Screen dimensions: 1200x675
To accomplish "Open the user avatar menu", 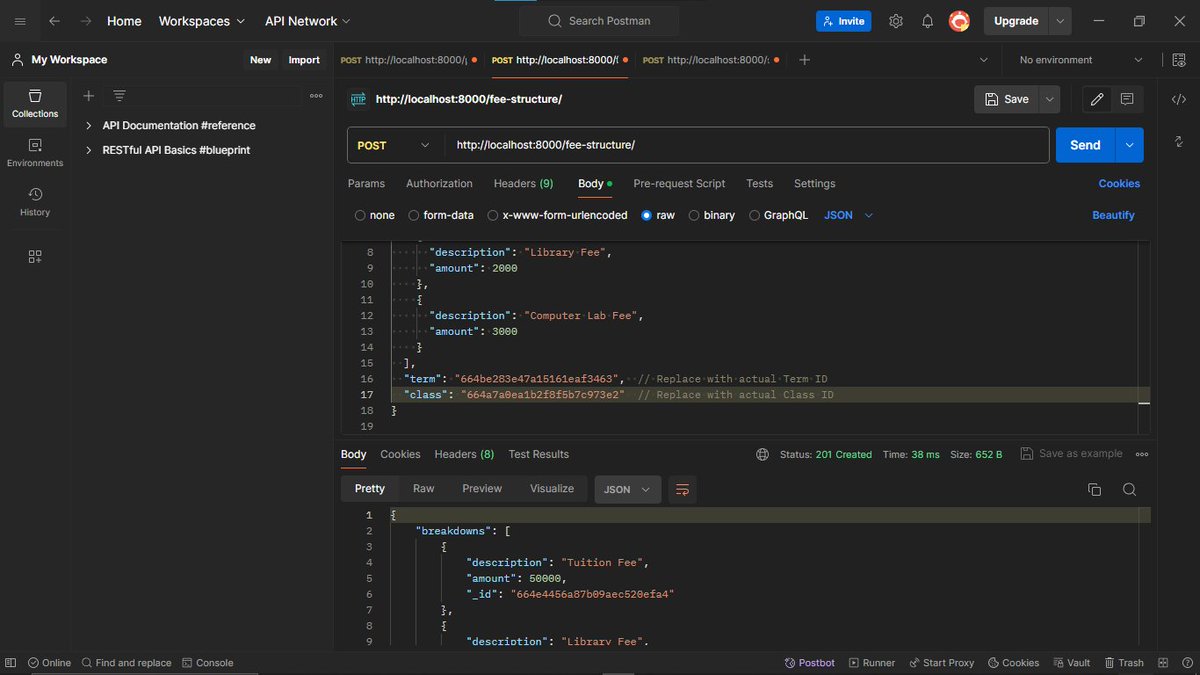I will 959,21.
